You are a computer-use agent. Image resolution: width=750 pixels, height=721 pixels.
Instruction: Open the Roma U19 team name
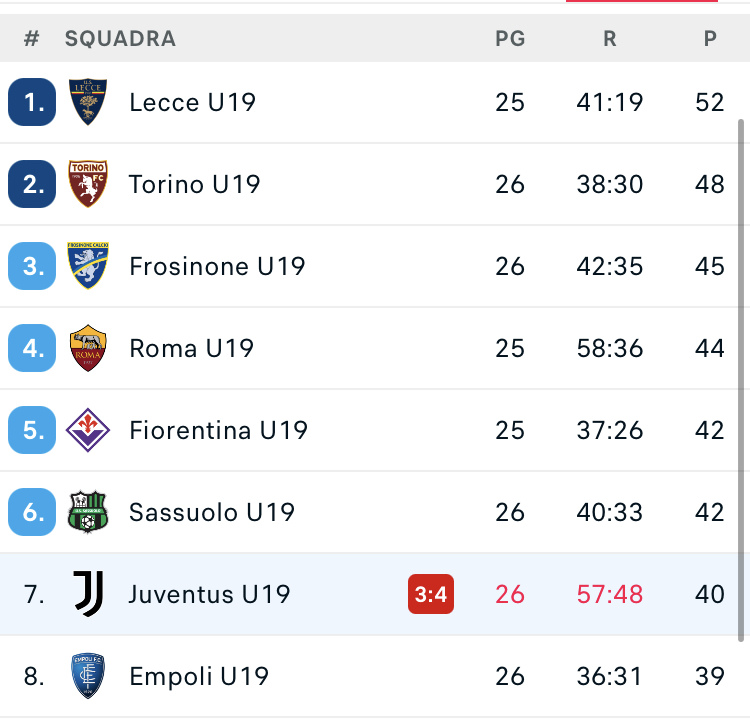(191, 348)
